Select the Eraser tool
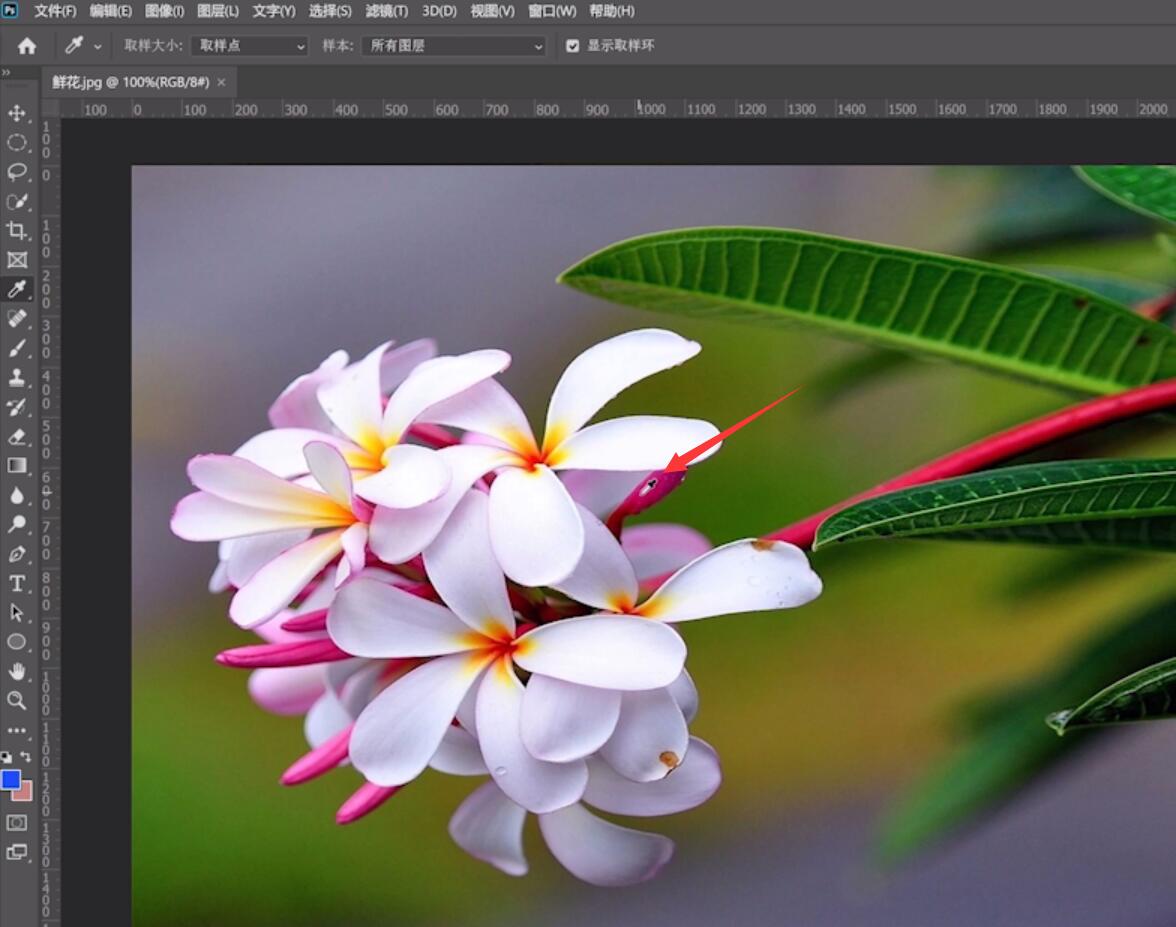 16,436
